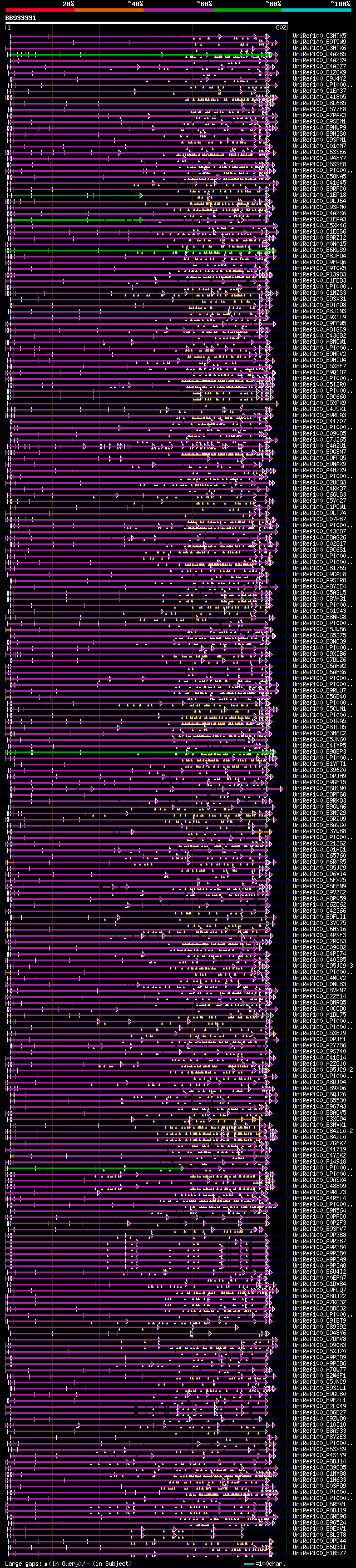
Task: Select hit label UniRef100_Q9C660
Action: (319, 397)
